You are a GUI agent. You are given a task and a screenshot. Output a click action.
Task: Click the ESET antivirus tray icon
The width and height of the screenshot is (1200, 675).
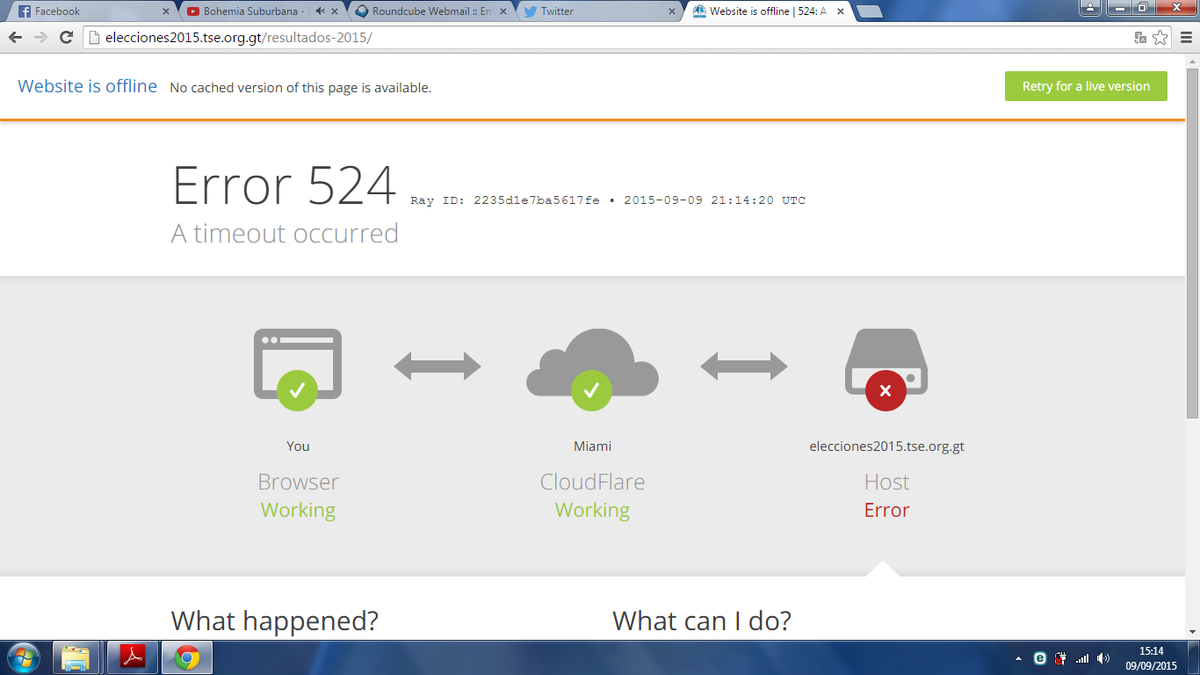click(x=1040, y=658)
